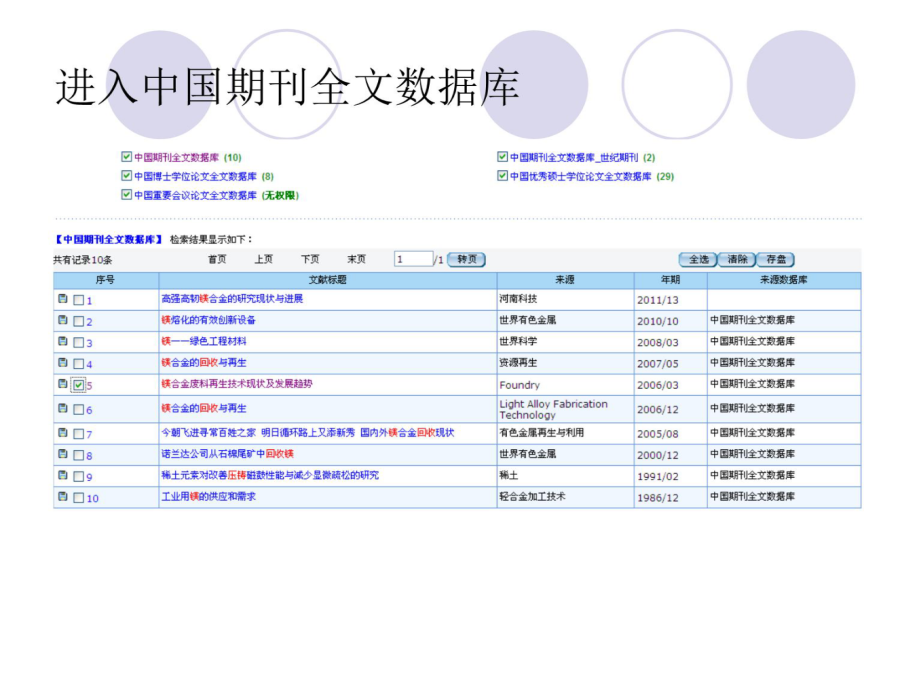
Task: Click the save-disk icon in row 4
Action: 63,362
